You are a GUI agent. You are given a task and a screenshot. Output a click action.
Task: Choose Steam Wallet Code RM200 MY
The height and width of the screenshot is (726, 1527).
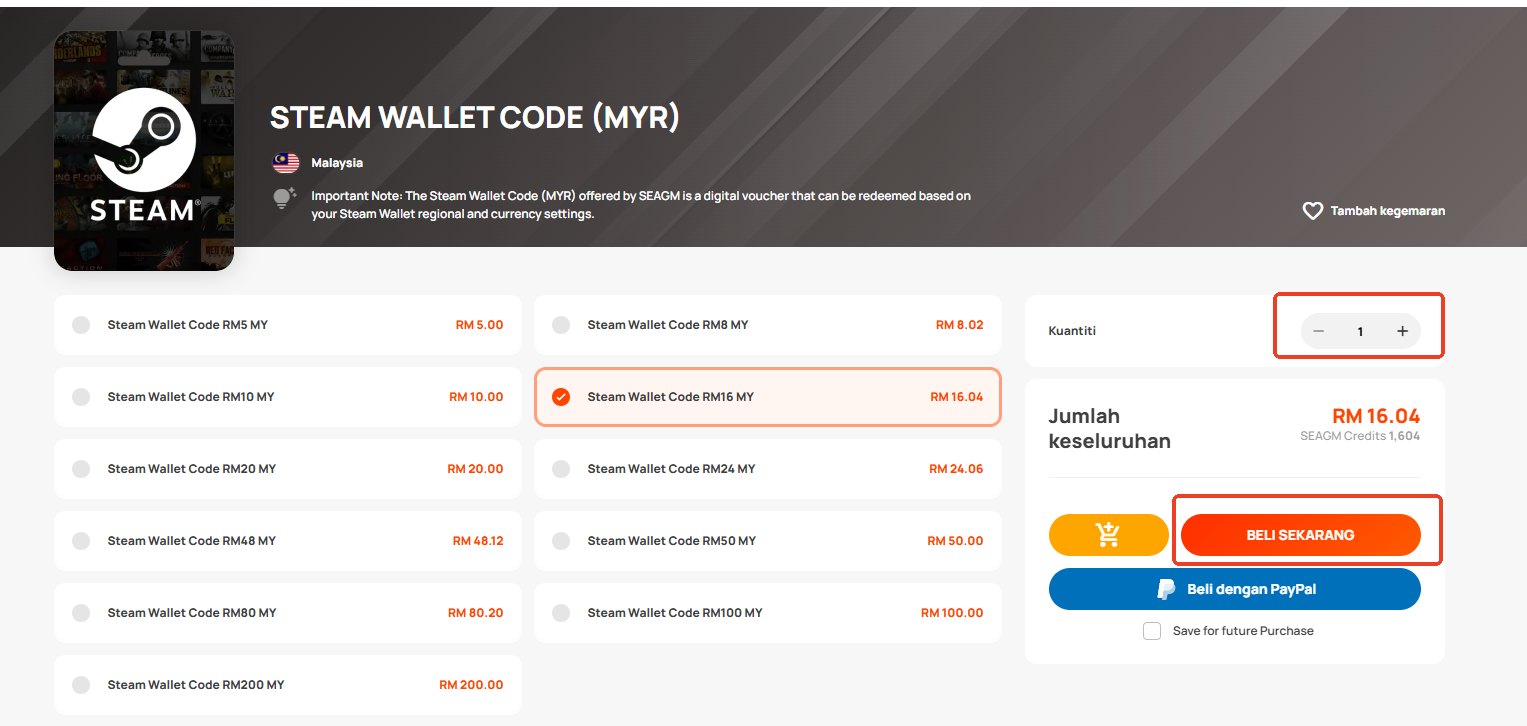point(288,685)
